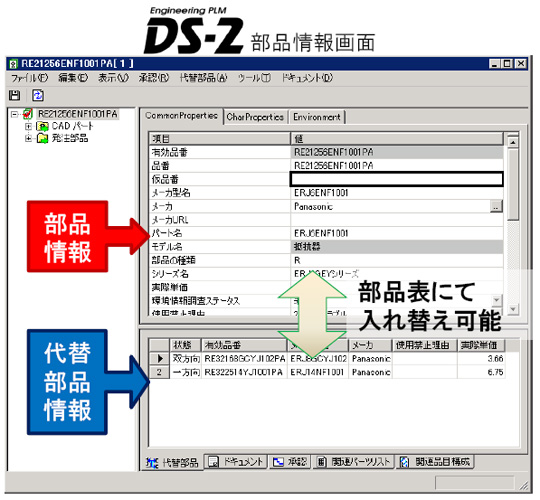Switch to the CharProperties tab
Viewport: 540px width, 500px height.
(x=255, y=117)
